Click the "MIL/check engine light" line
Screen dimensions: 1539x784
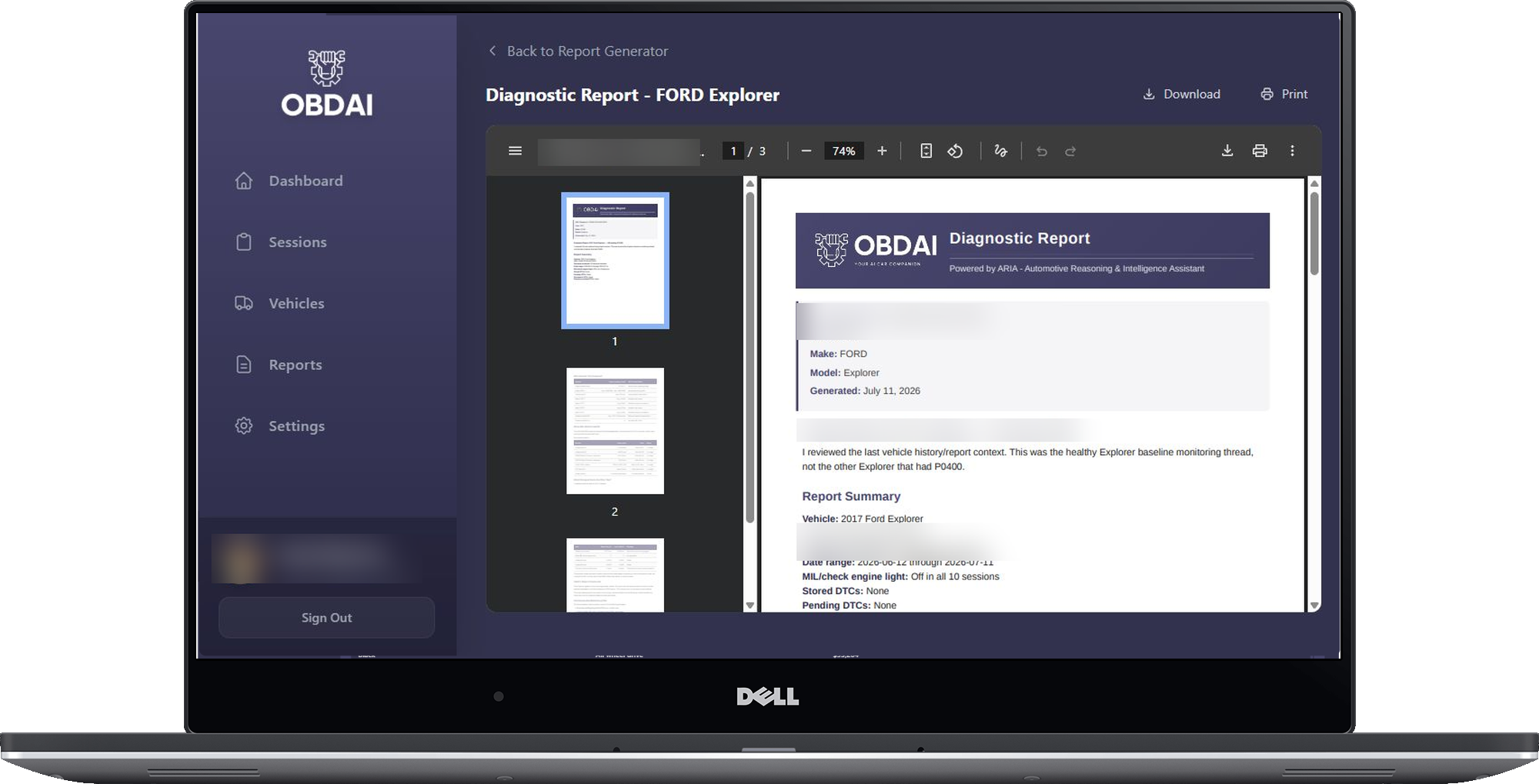pyautogui.click(x=900, y=576)
